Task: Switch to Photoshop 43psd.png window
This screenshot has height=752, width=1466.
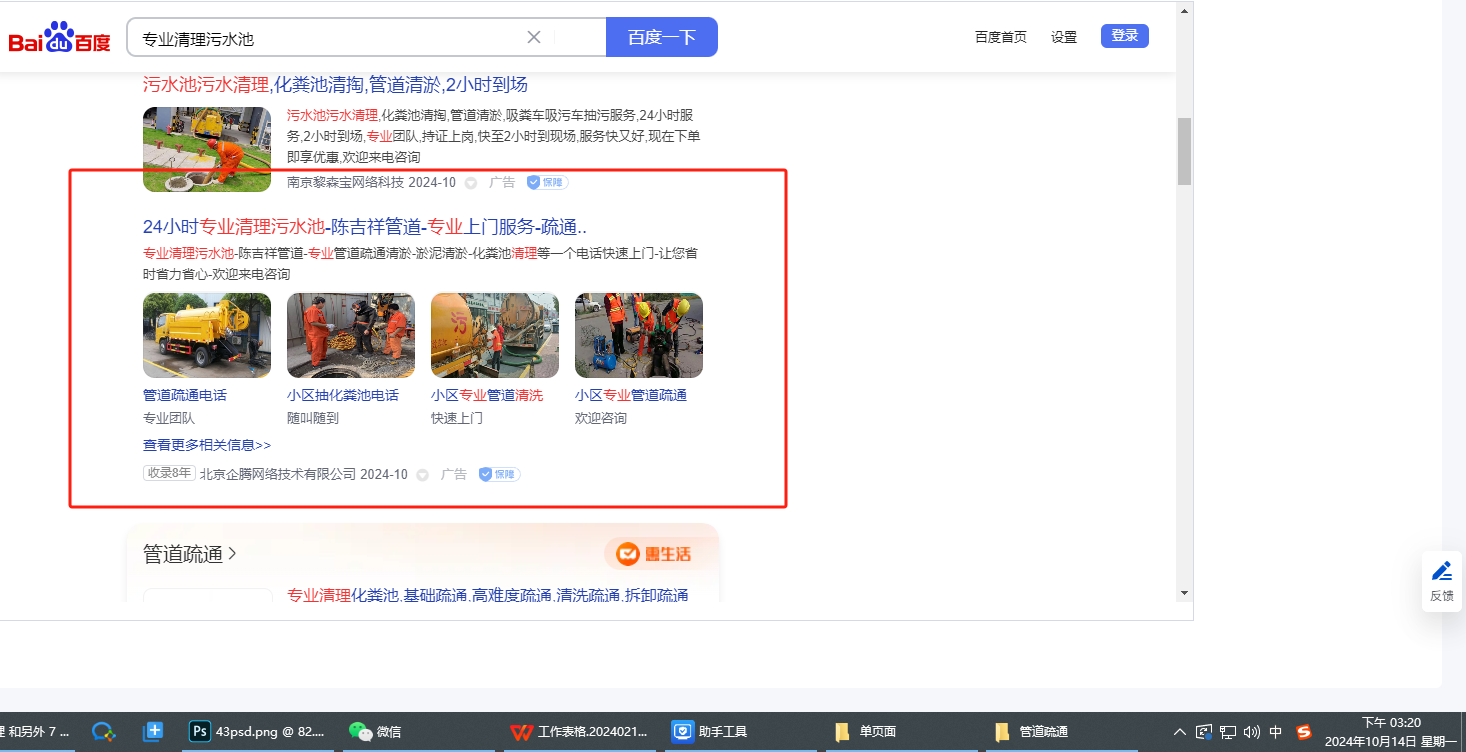Action: (x=258, y=731)
